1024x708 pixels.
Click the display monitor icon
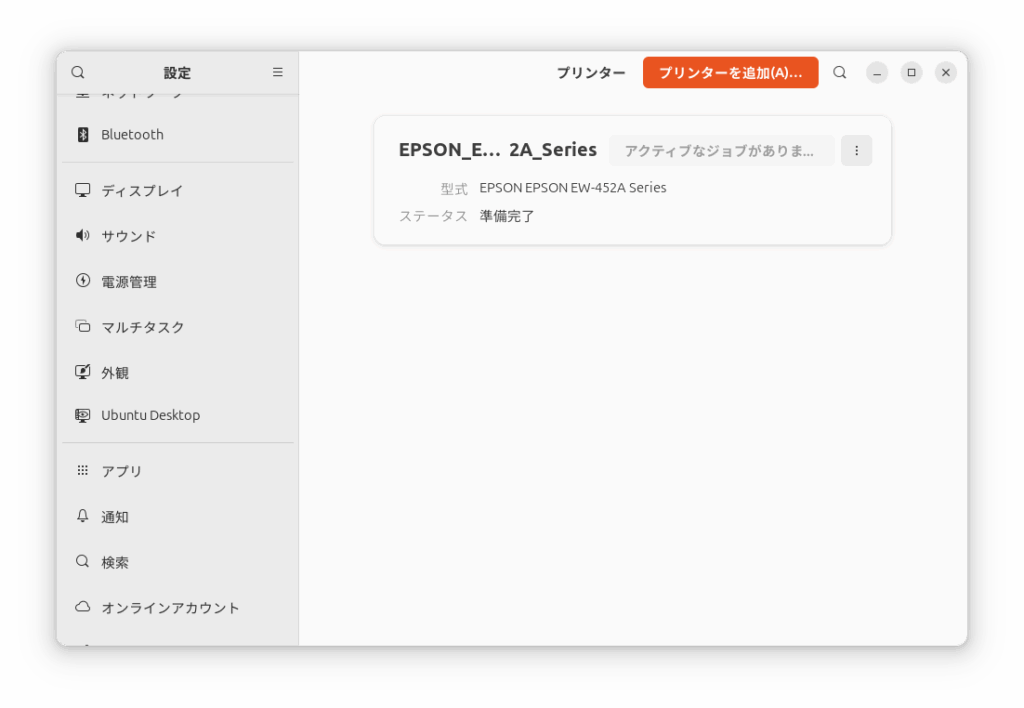point(83,190)
